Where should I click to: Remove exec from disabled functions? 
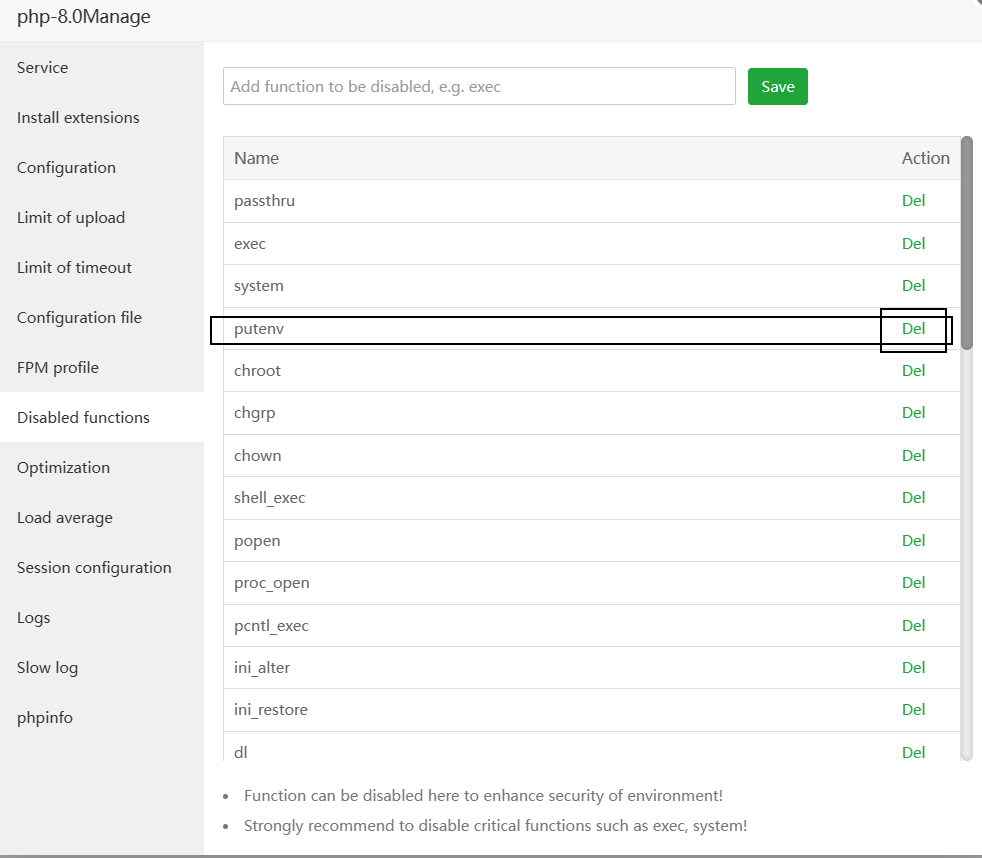click(x=913, y=244)
